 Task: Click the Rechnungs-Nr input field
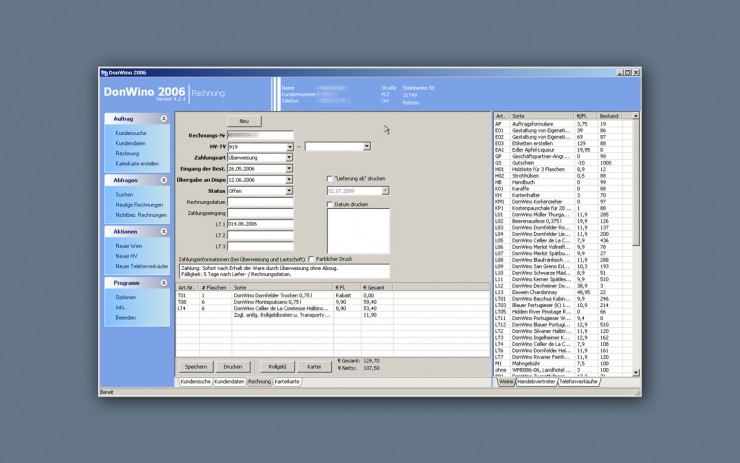(x=260, y=135)
